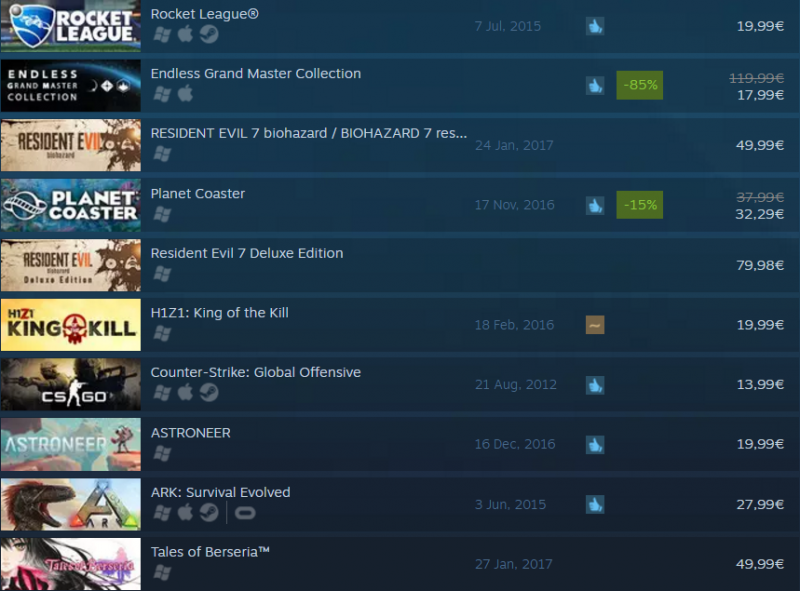The width and height of the screenshot is (800, 591).
Task: Click the VR headset icon under ARK: Survival Evolved
Action: coord(245,513)
